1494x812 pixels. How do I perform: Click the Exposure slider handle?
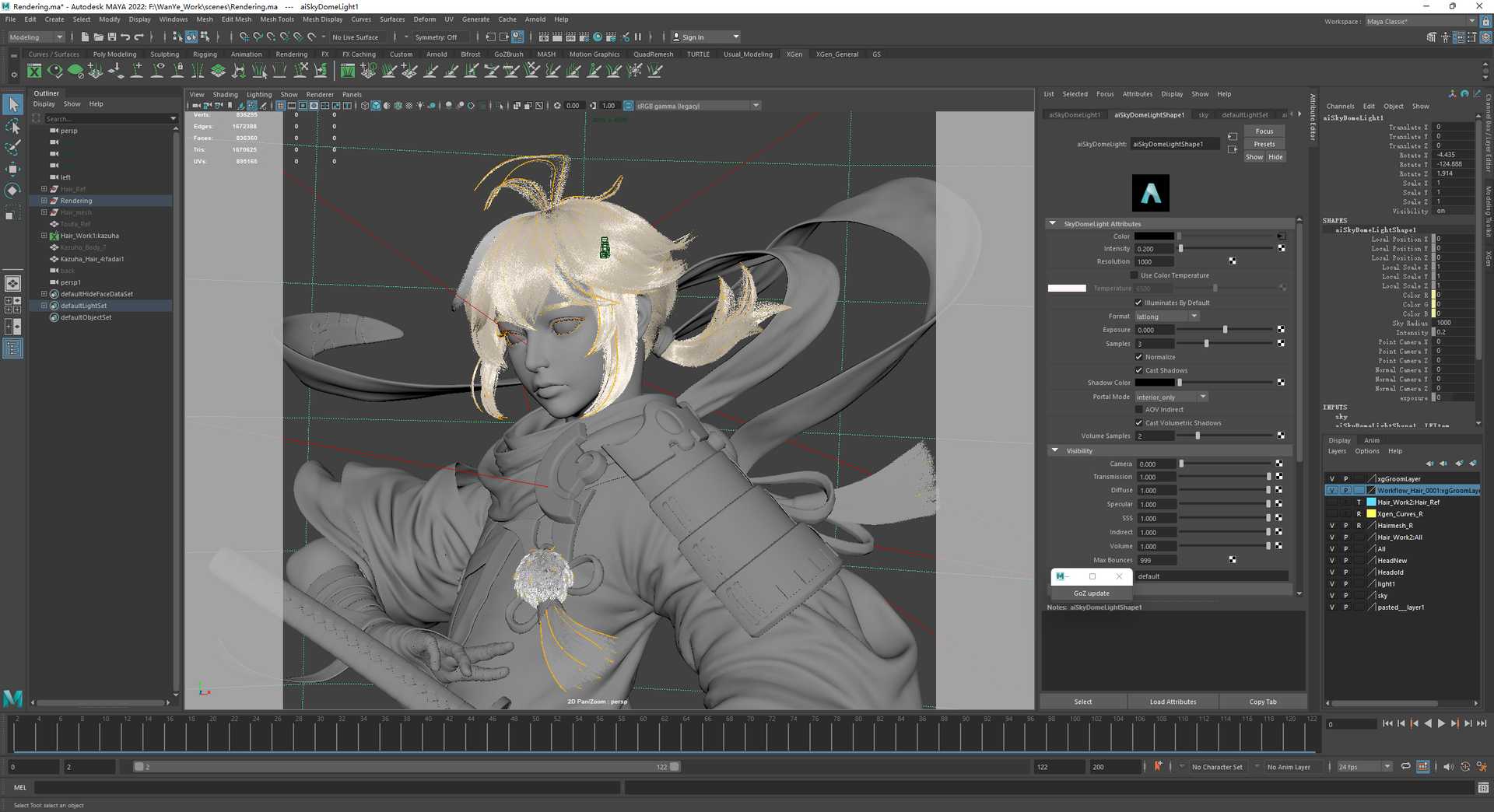coord(1225,330)
